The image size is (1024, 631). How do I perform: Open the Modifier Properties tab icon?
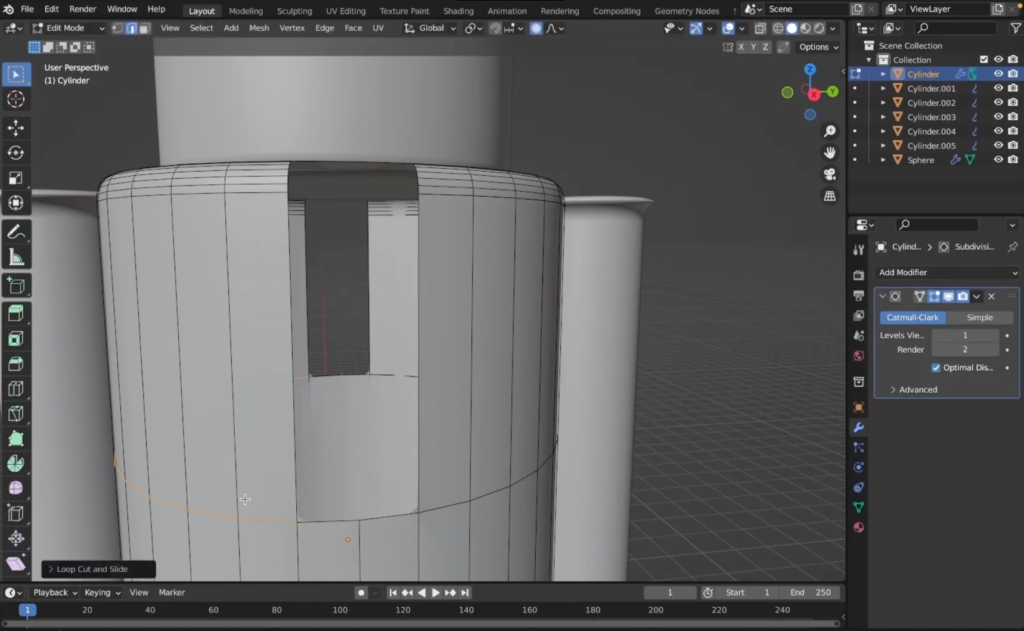coord(858,427)
